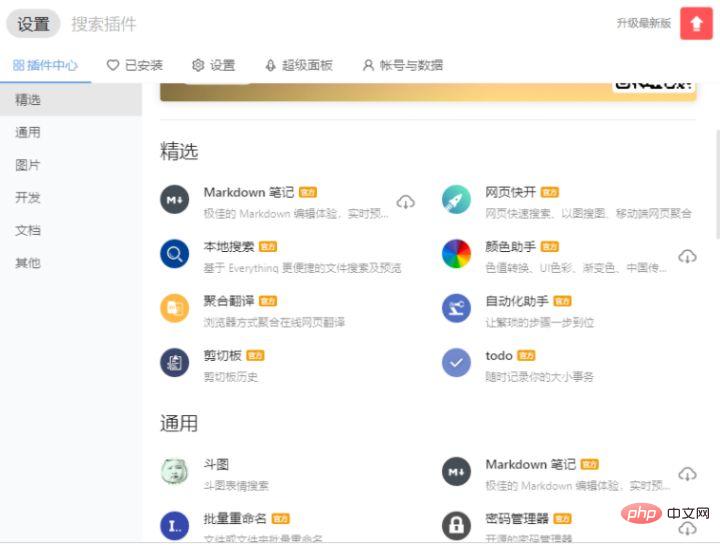Open the 设置 tab with gear icon
Viewport: 720px width, 546px height.
pyautogui.click(x=214, y=66)
